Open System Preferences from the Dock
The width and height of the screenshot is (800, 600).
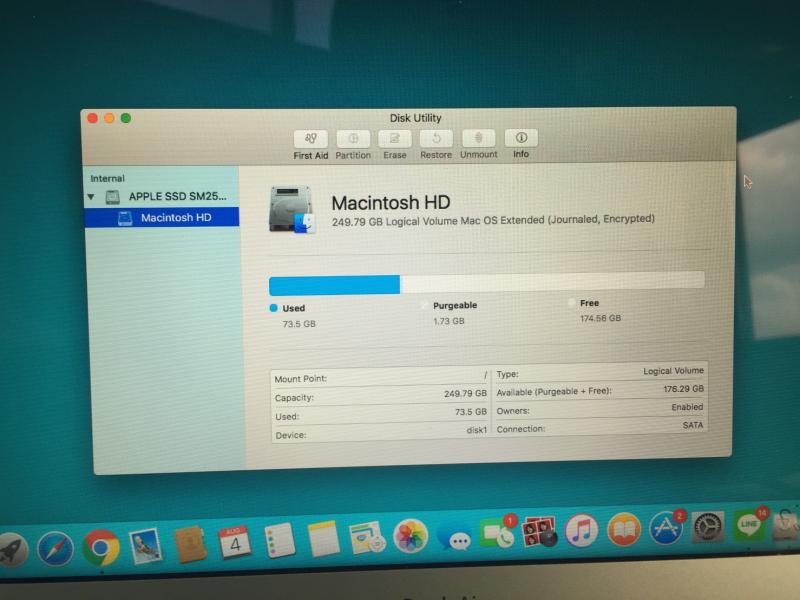tap(707, 527)
